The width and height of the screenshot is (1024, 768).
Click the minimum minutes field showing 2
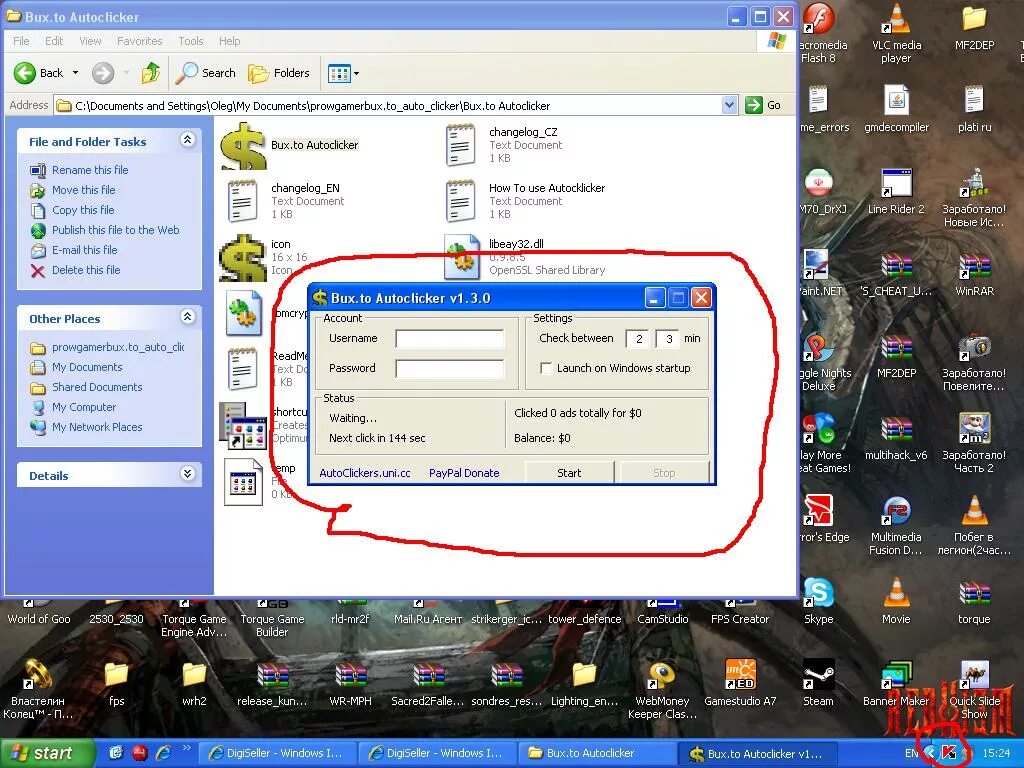point(637,339)
